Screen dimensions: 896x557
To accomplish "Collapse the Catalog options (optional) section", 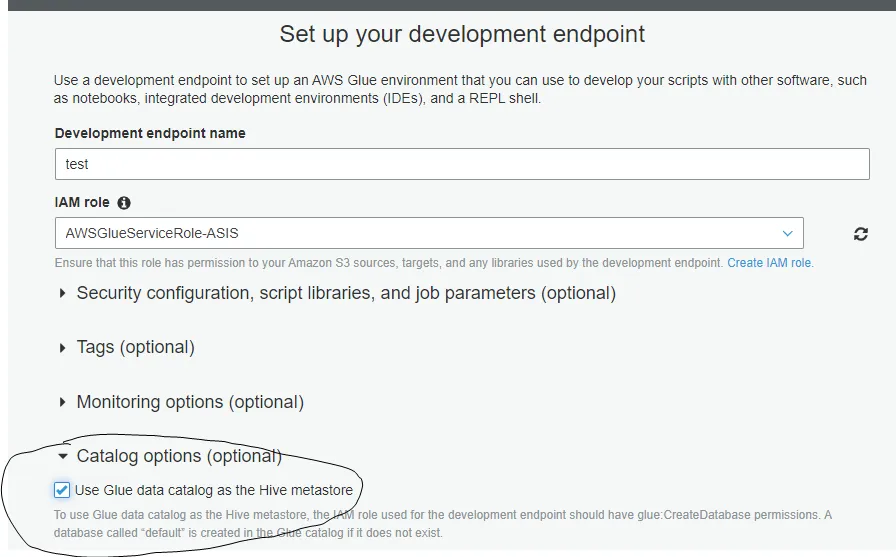I will pos(179,456).
